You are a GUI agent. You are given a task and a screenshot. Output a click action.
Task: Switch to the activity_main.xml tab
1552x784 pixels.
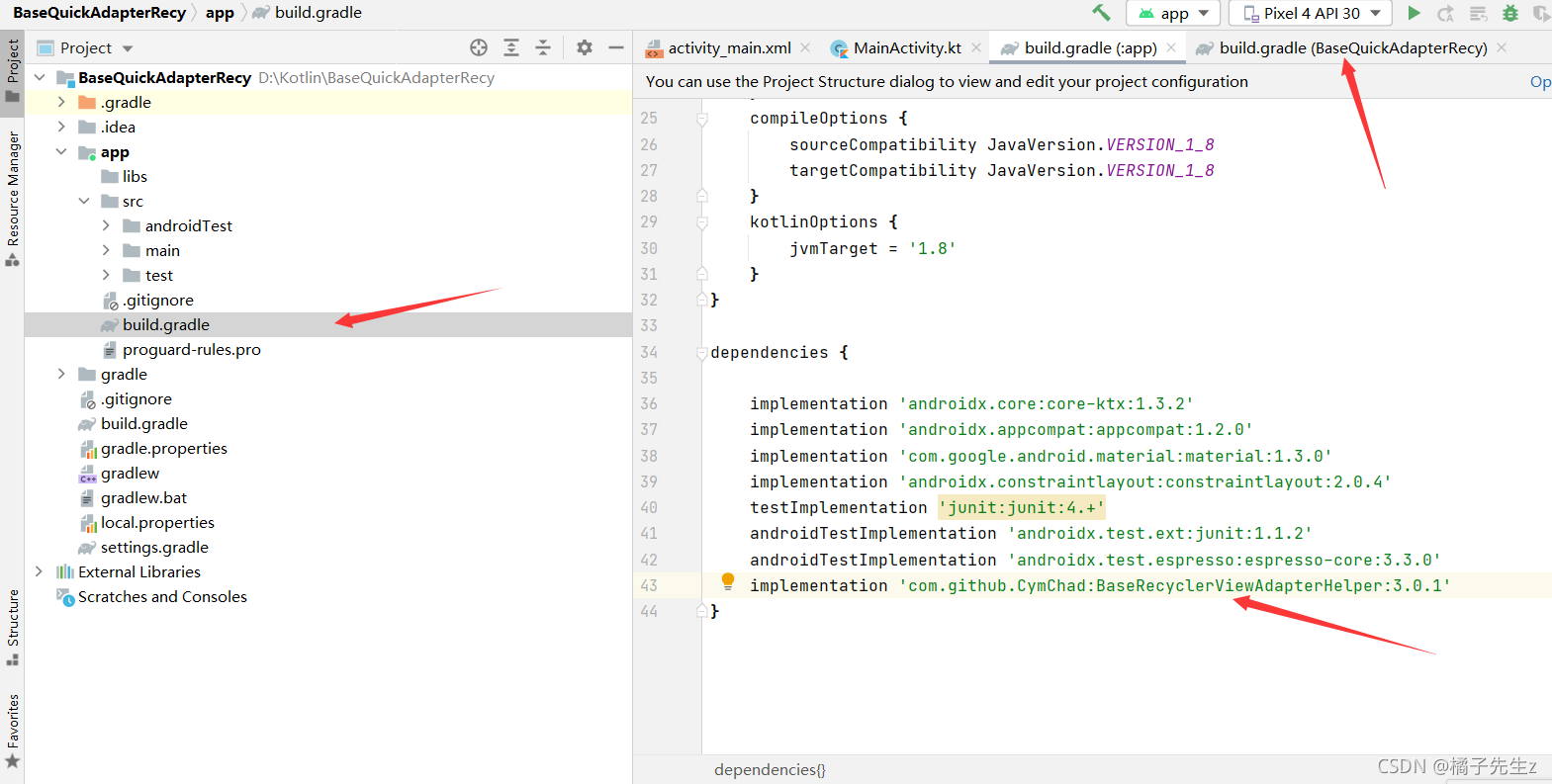coord(729,47)
